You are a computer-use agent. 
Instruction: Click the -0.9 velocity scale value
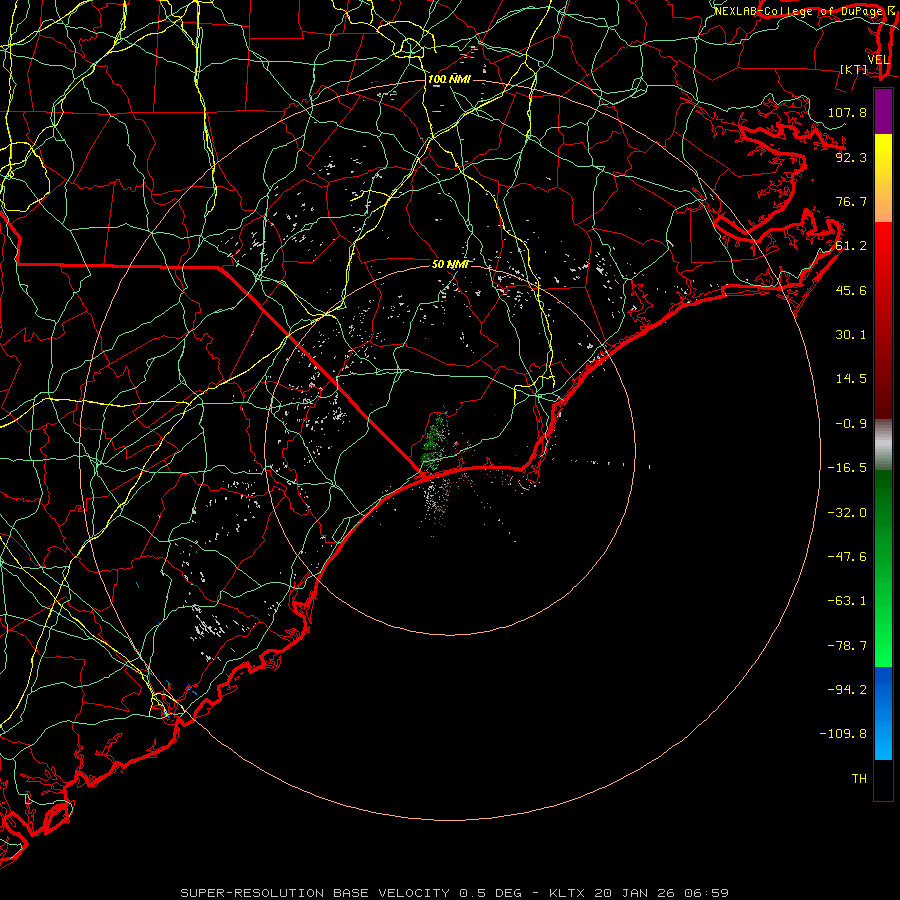851,424
